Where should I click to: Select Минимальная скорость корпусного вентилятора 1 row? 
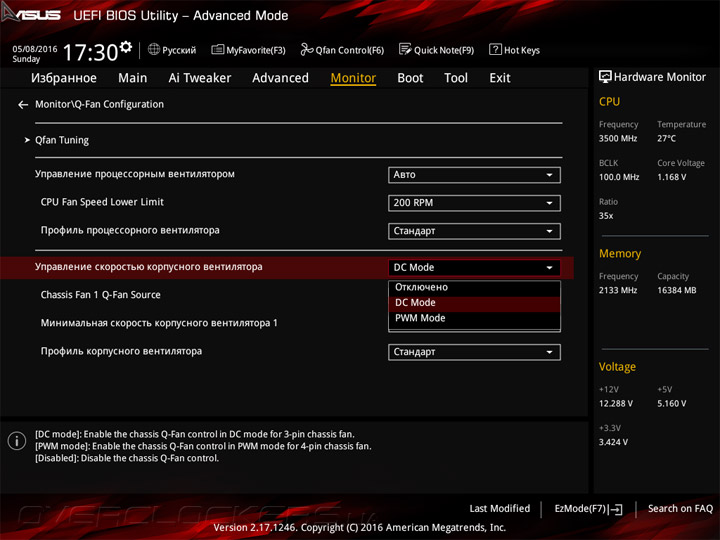coord(159,323)
